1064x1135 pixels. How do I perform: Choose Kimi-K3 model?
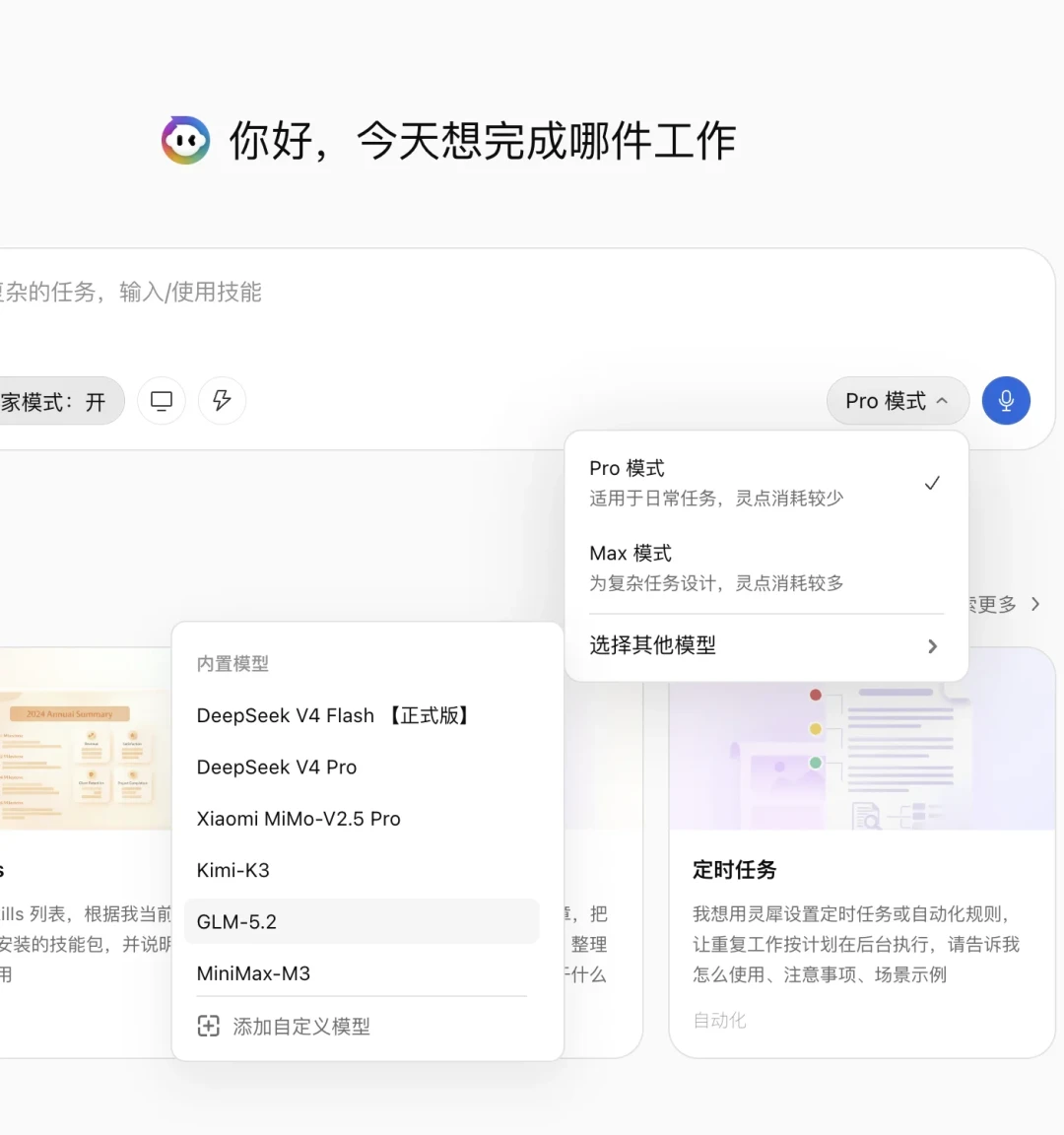(x=362, y=869)
